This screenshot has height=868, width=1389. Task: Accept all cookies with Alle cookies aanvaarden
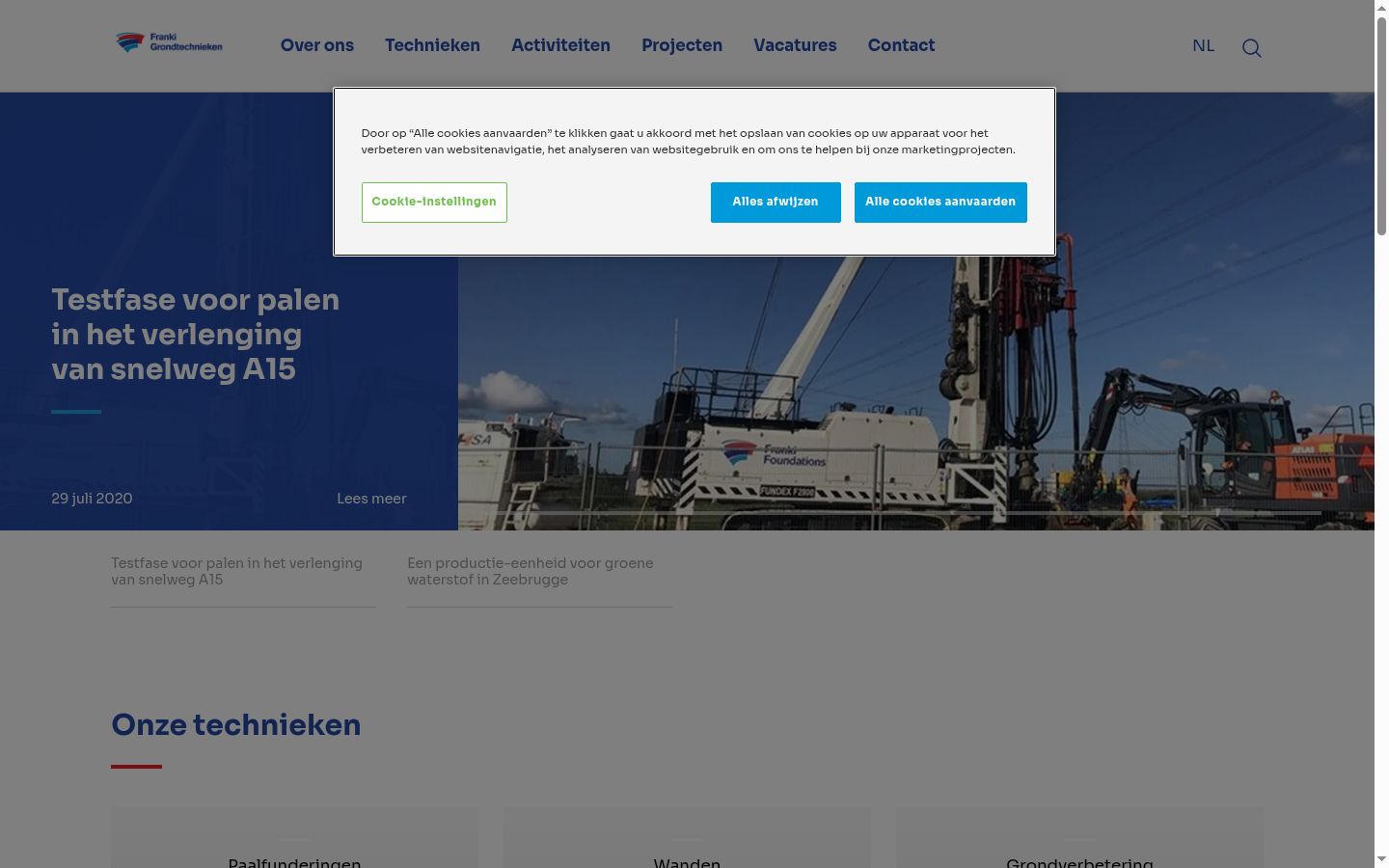(x=940, y=203)
